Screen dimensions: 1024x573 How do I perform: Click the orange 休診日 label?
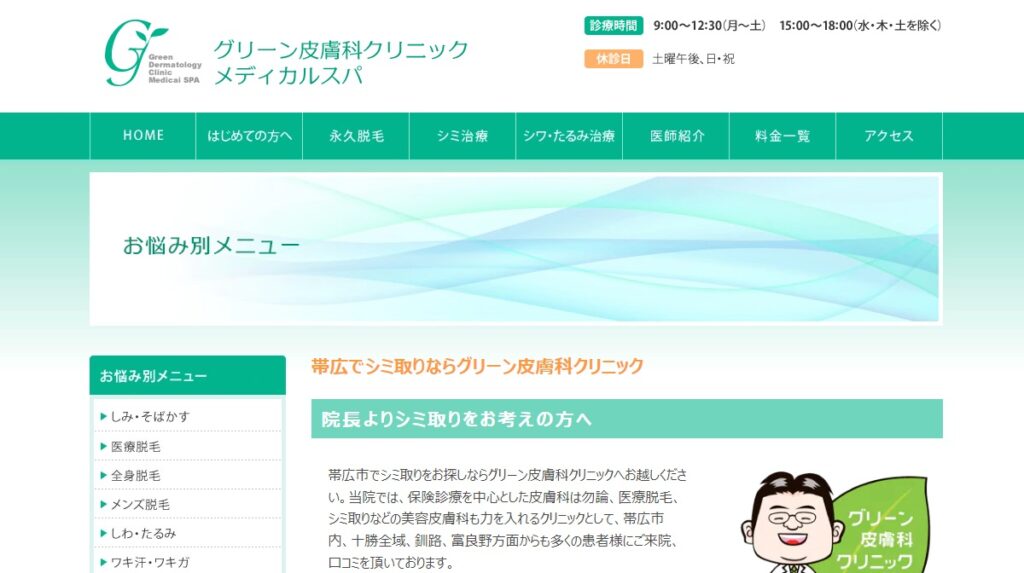(x=613, y=59)
